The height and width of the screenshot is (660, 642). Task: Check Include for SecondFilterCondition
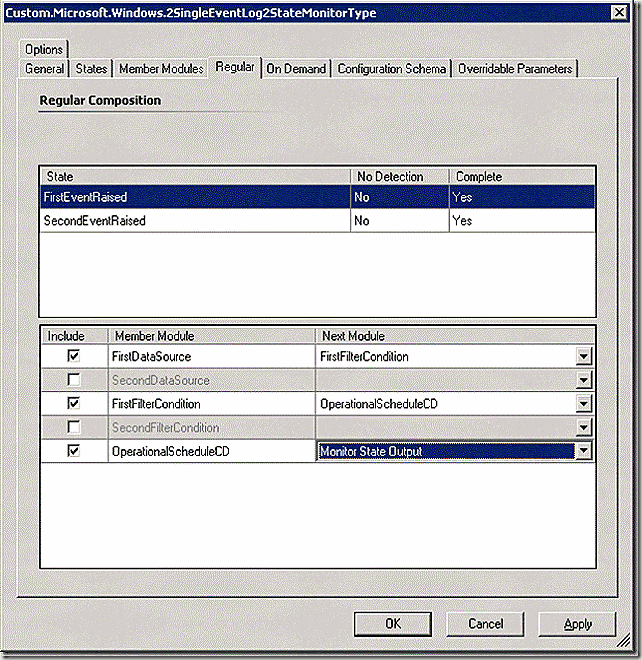74,427
